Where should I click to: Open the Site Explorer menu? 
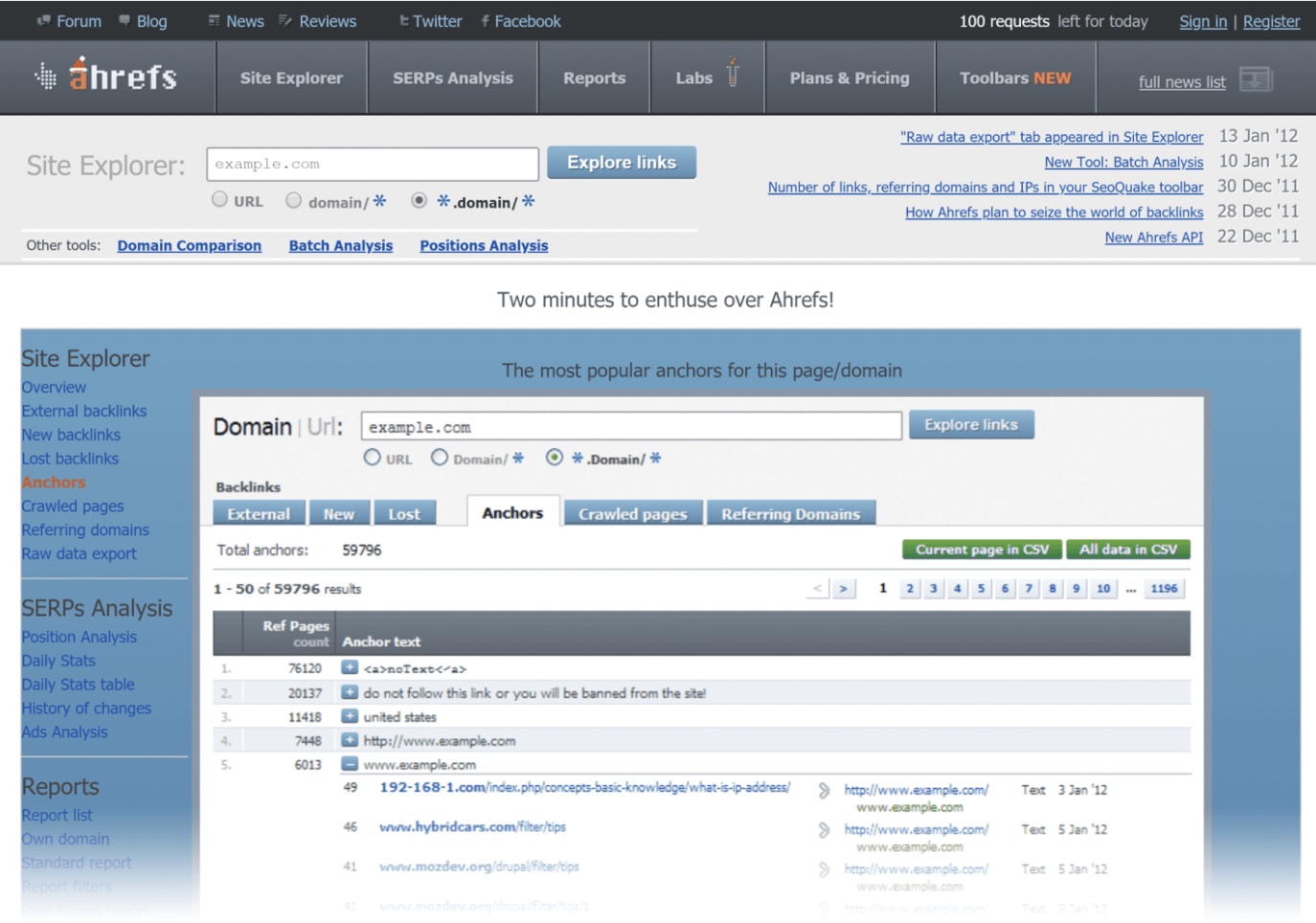pos(291,78)
